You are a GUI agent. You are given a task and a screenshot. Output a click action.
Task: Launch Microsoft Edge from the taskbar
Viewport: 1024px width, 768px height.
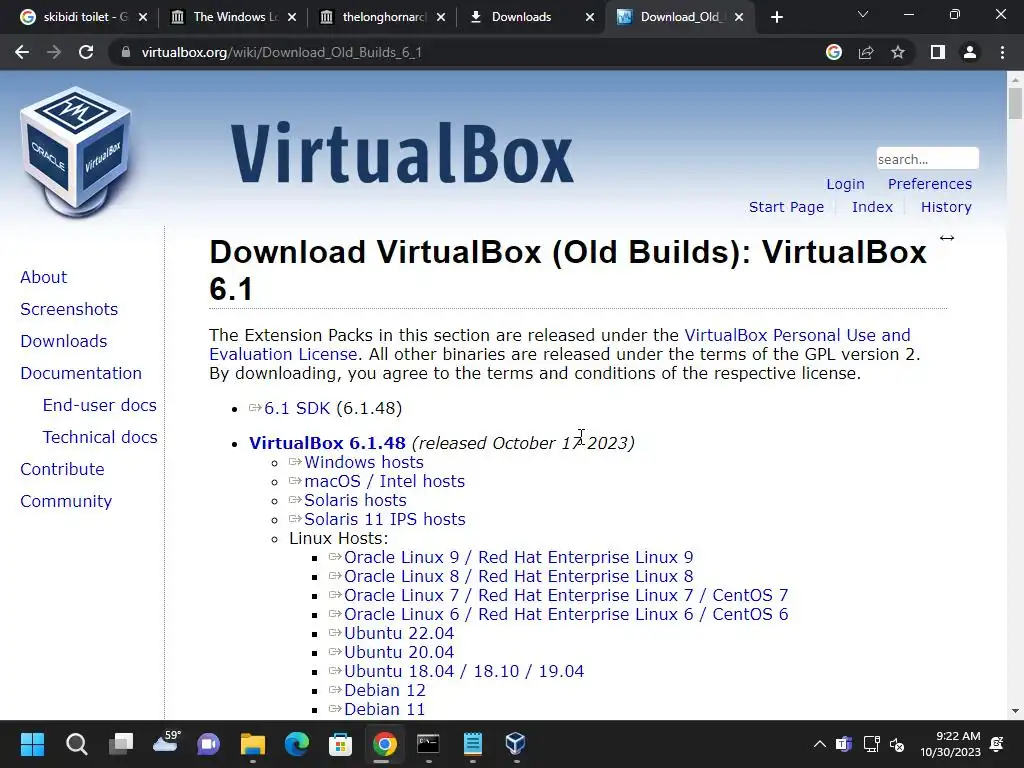[x=297, y=744]
